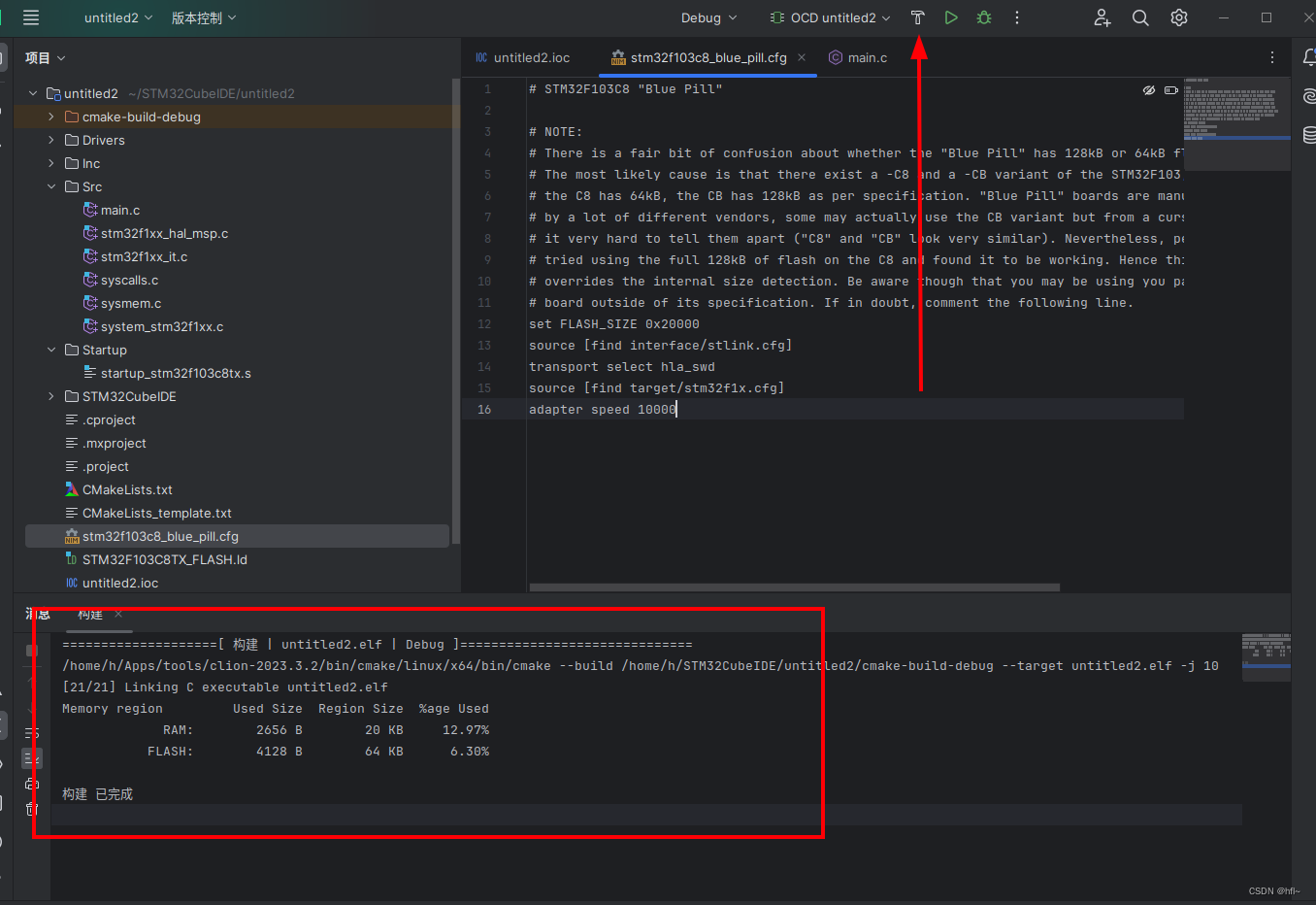Open the more actions kebab menu
1316x905 pixels.
[1016, 17]
